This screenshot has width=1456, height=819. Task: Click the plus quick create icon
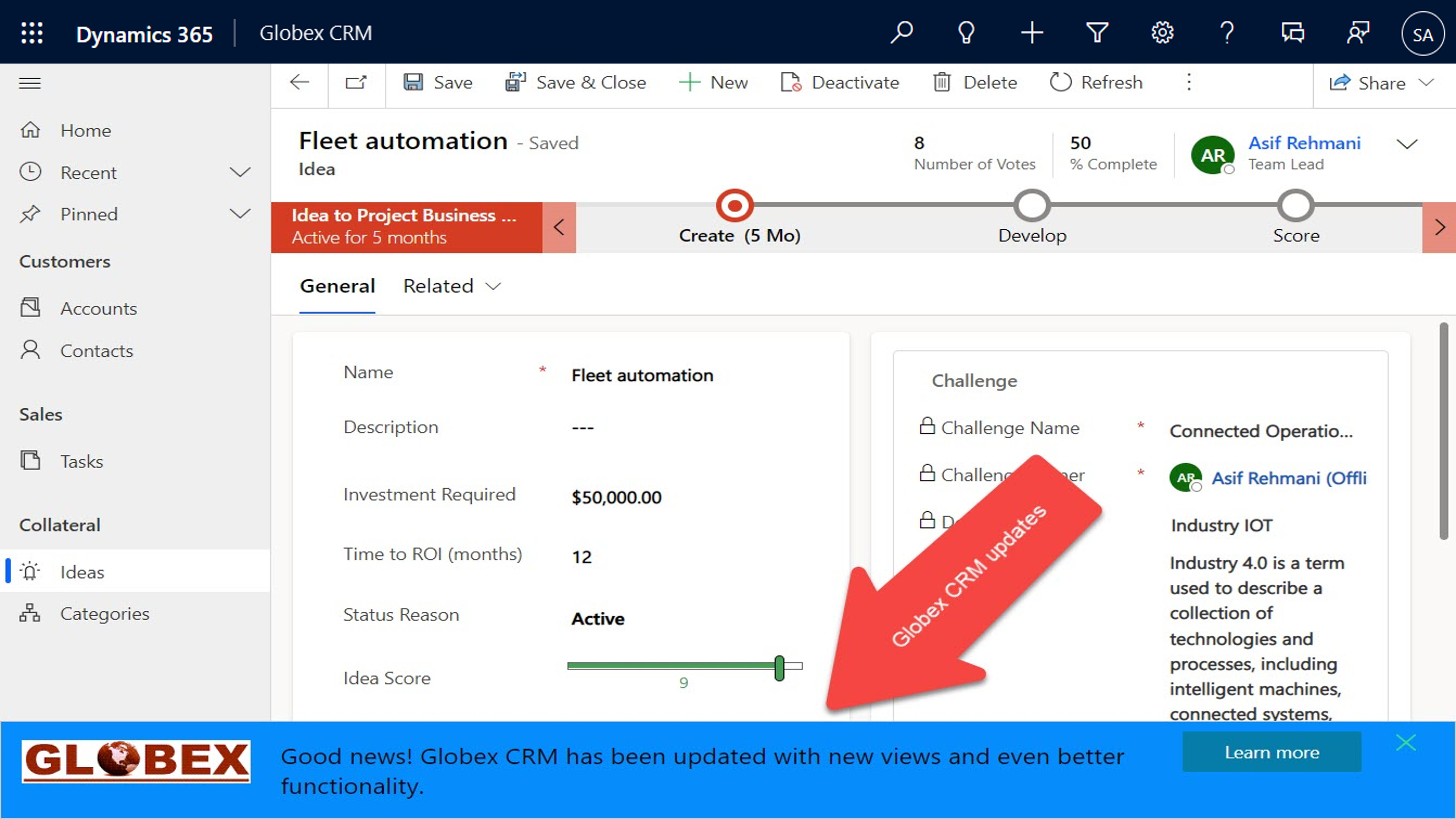click(x=1031, y=33)
